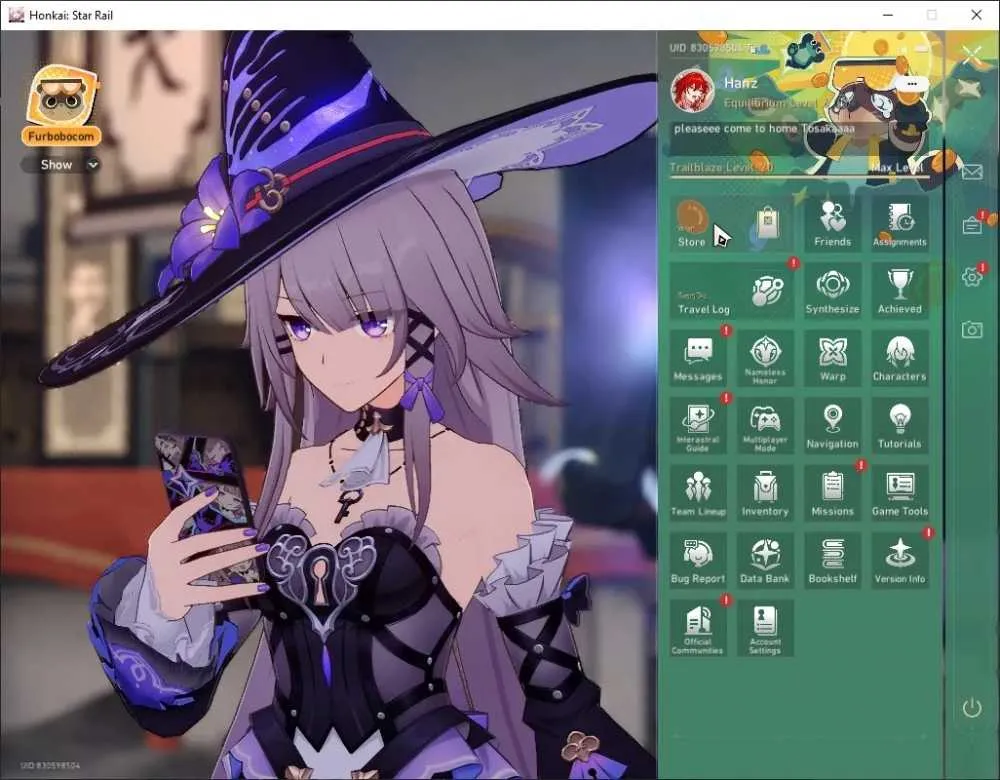Open the Data Bank
The height and width of the screenshot is (780, 1000).
(765, 561)
